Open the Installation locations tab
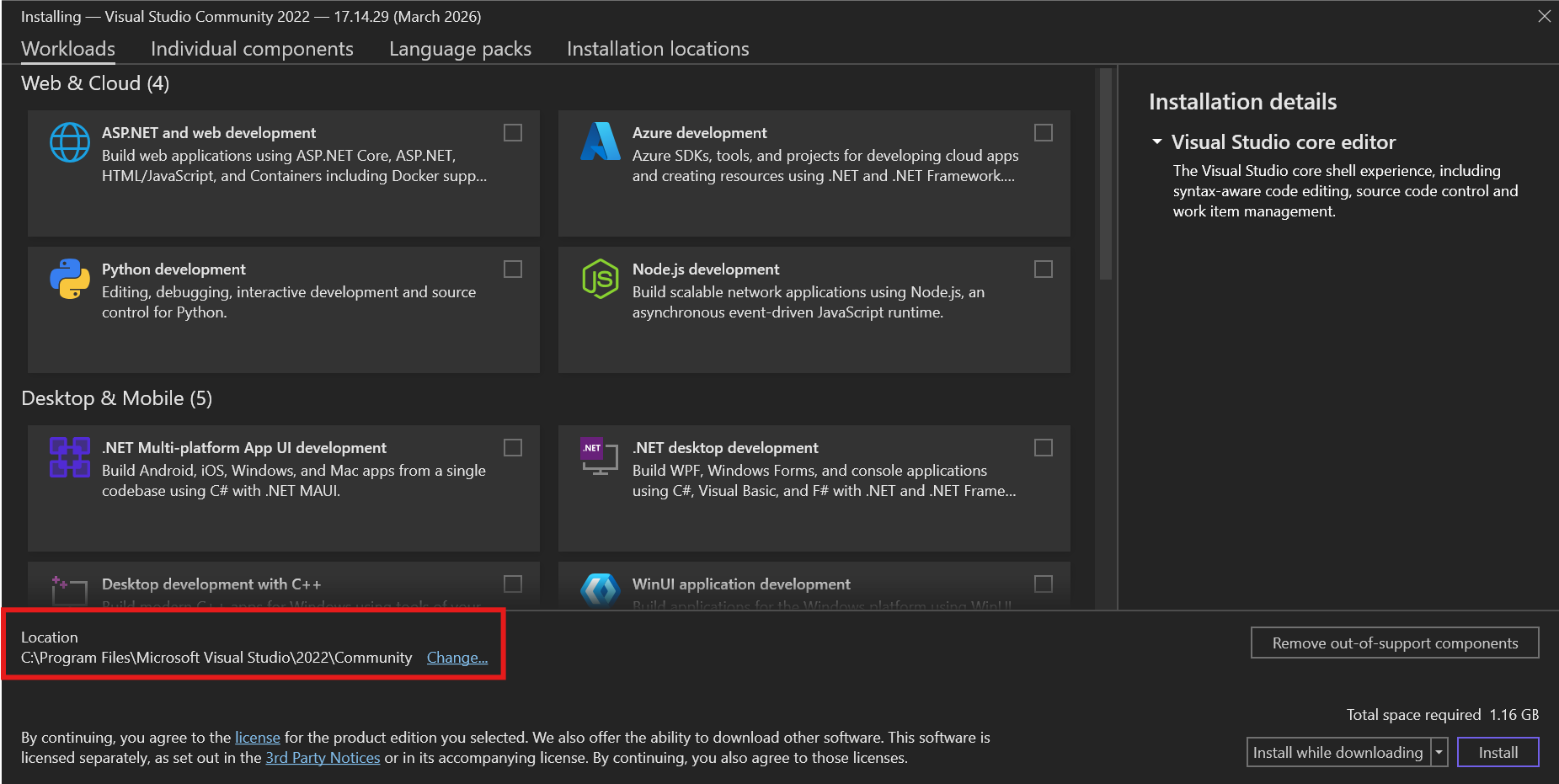 pos(658,49)
